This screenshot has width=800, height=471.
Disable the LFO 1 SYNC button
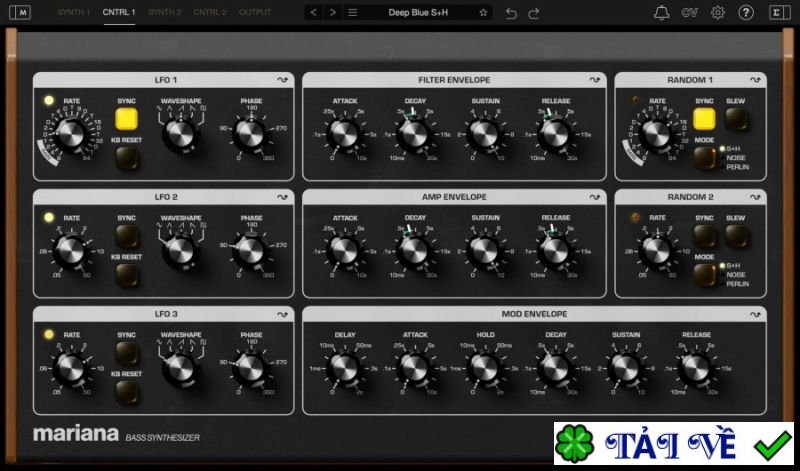126,119
